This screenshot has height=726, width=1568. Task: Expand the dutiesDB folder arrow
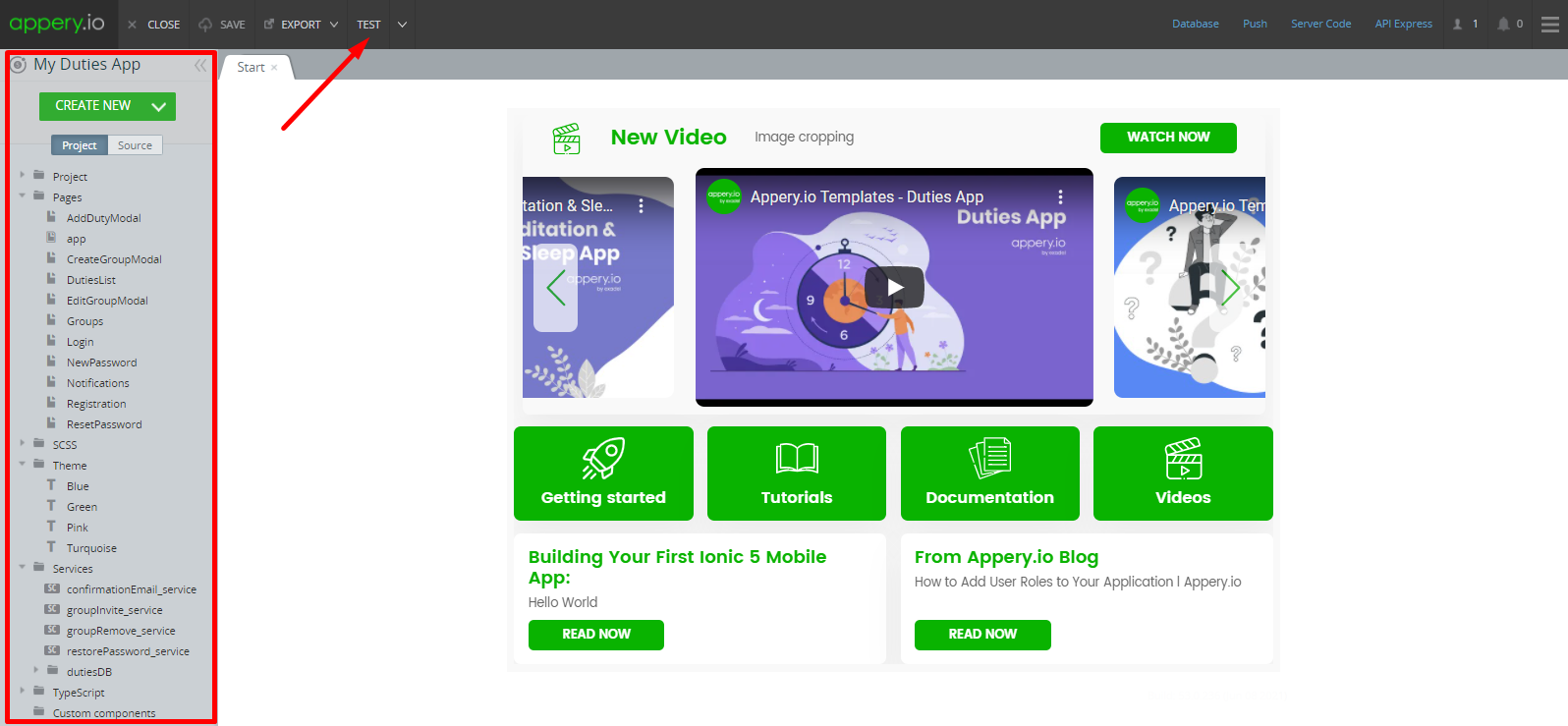tap(36, 670)
